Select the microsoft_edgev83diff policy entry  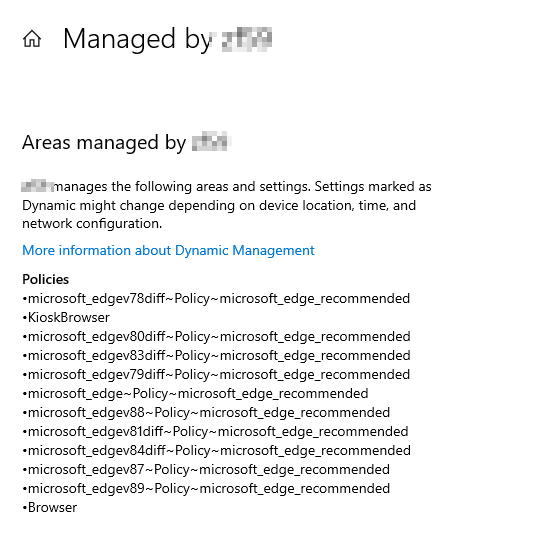click(216, 356)
